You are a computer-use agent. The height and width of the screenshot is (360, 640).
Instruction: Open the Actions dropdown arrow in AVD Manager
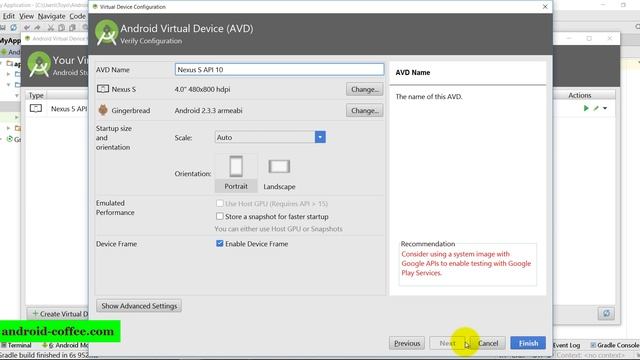[605, 108]
